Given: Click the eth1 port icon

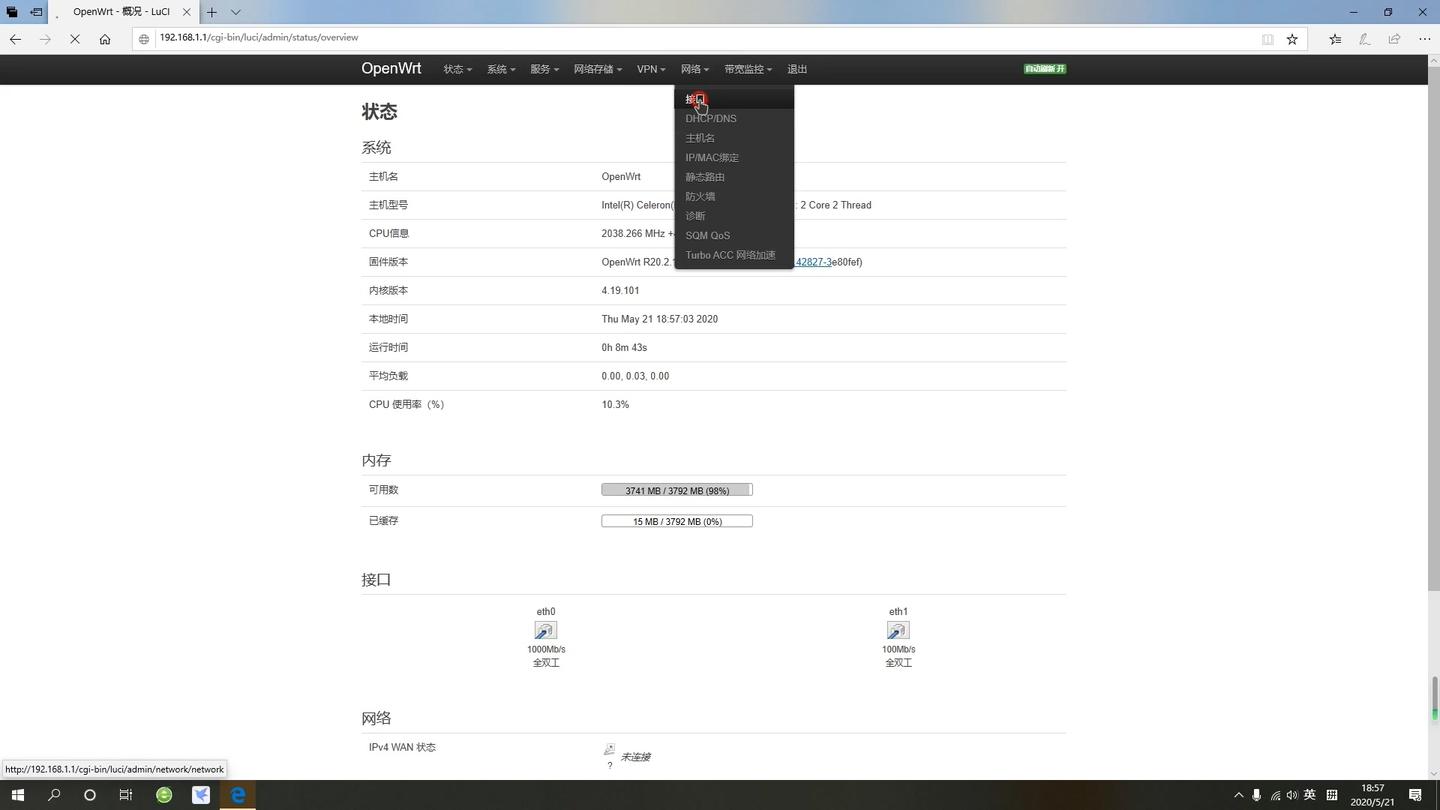Looking at the screenshot, I should (898, 630).
